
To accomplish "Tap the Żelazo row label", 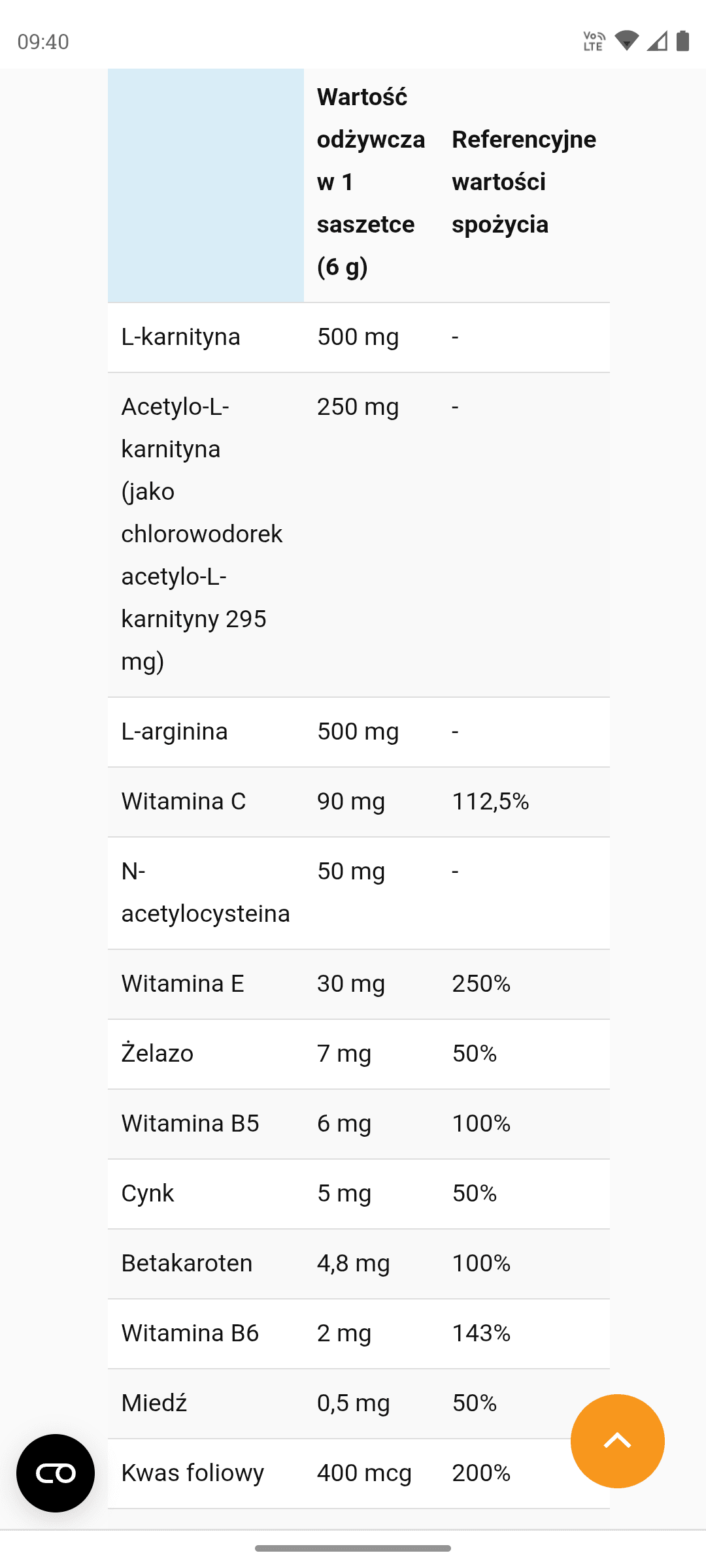I will click(x=158, y=1054).
